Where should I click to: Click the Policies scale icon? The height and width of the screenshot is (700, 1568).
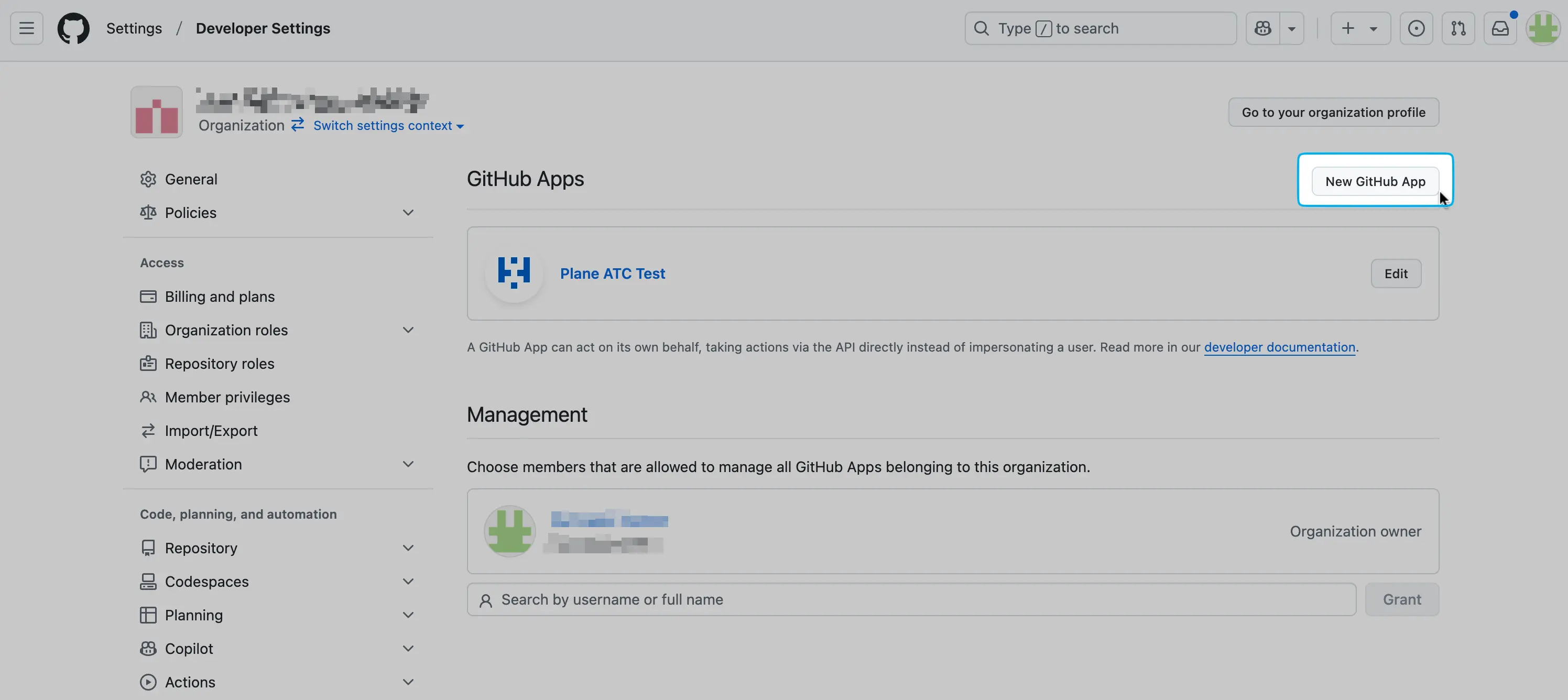pos(148,212)
